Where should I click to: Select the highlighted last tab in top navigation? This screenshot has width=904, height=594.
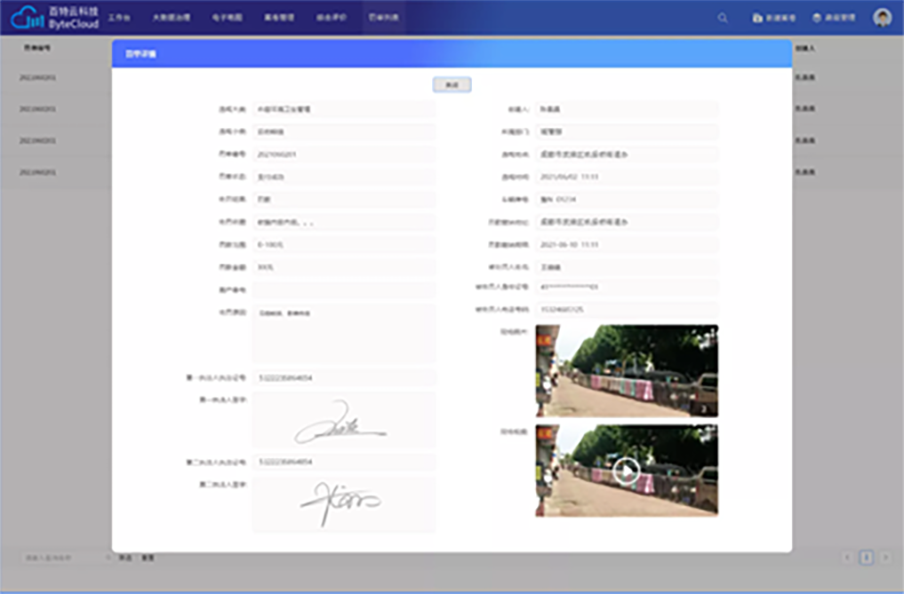click(383, 18)
